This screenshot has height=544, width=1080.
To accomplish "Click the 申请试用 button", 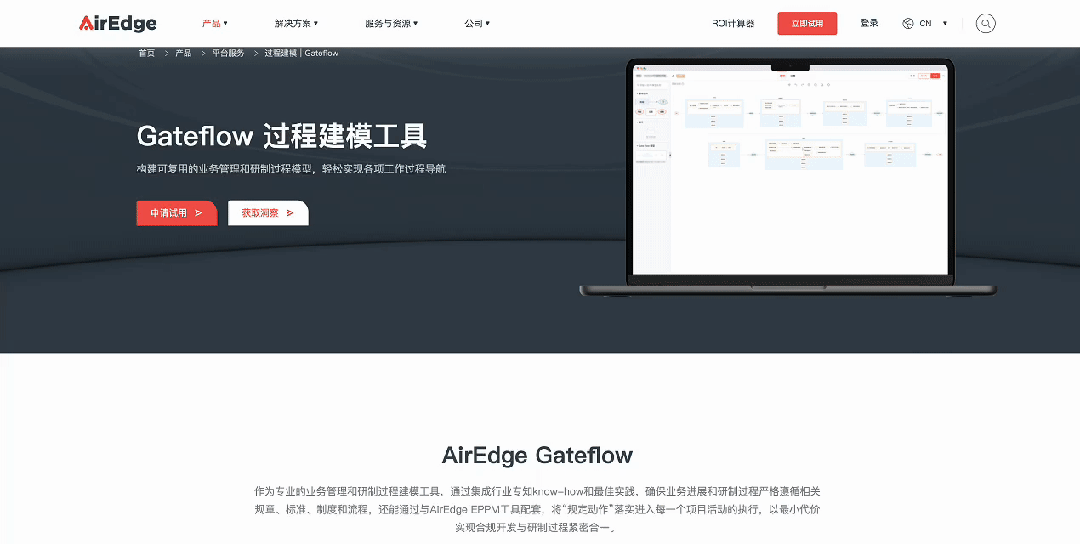I will 176,213.
